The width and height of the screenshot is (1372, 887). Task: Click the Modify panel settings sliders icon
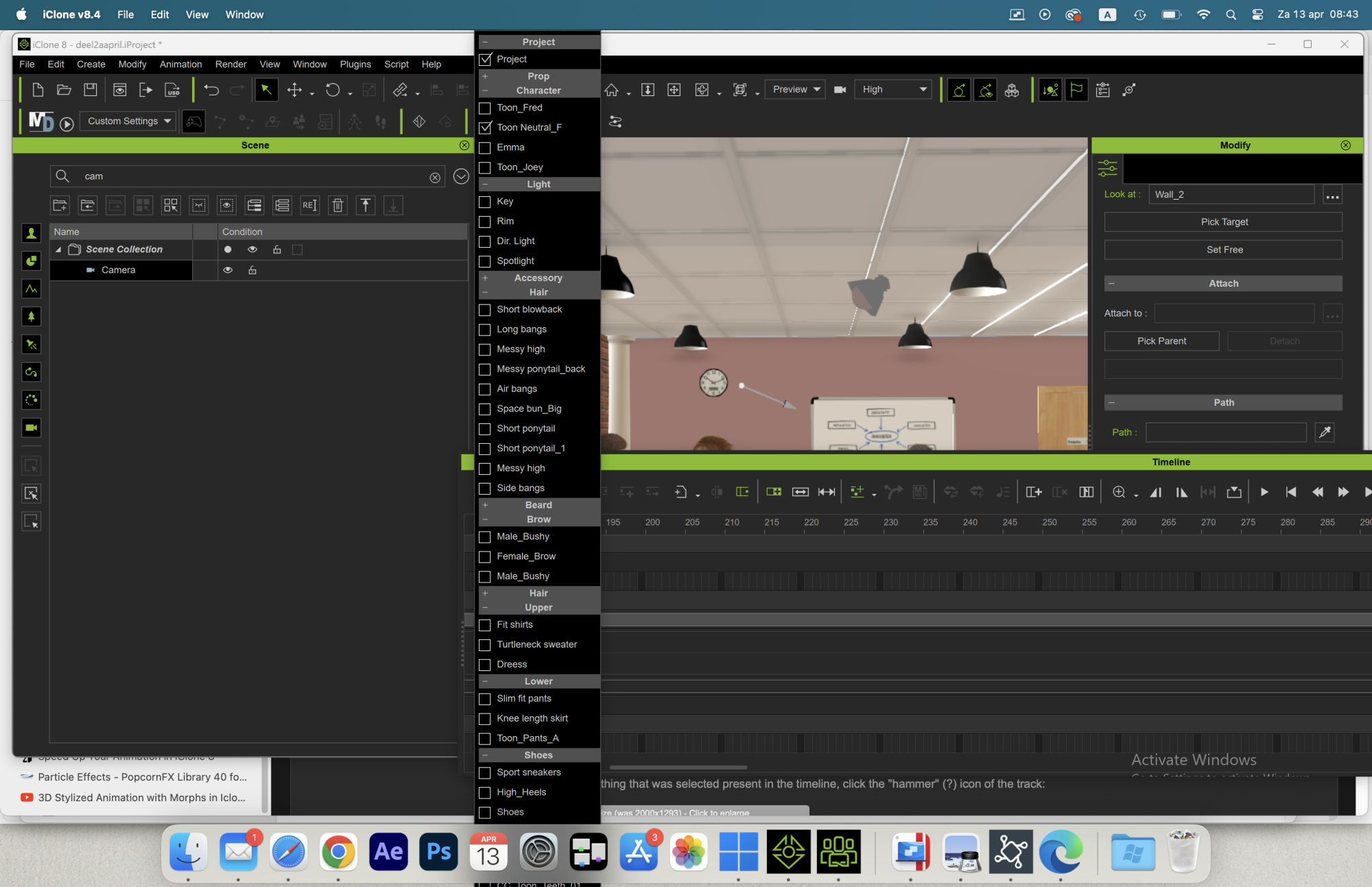coord(1107,168)
